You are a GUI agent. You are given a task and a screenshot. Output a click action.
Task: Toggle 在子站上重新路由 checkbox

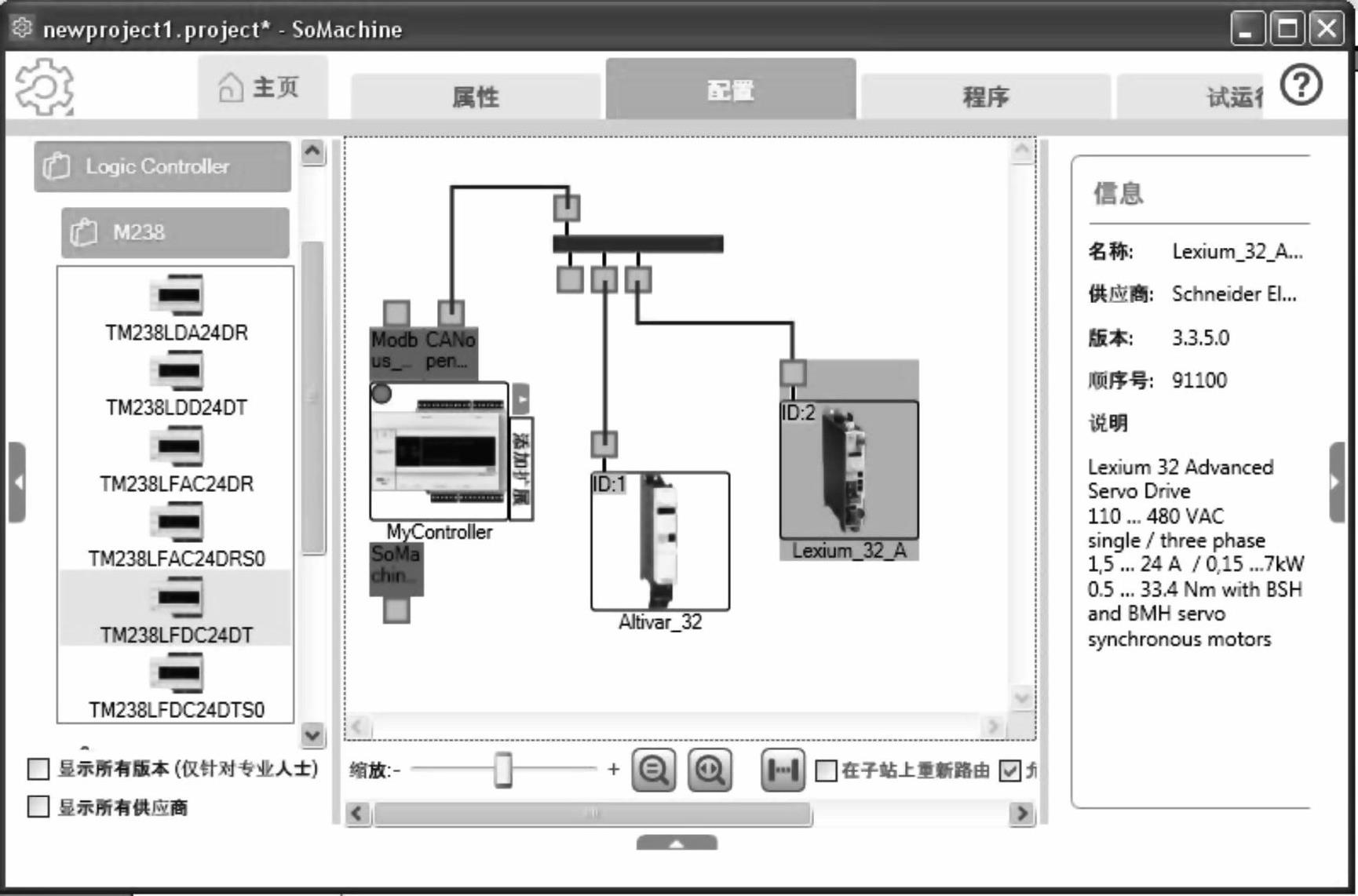pyautogui.click(x=826, y=770)
